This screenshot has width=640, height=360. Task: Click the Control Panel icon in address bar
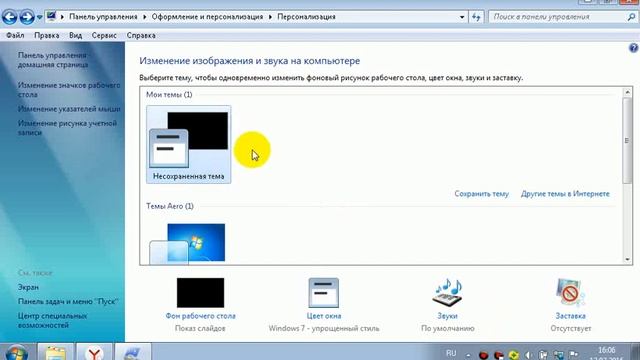tap(51, 16)
